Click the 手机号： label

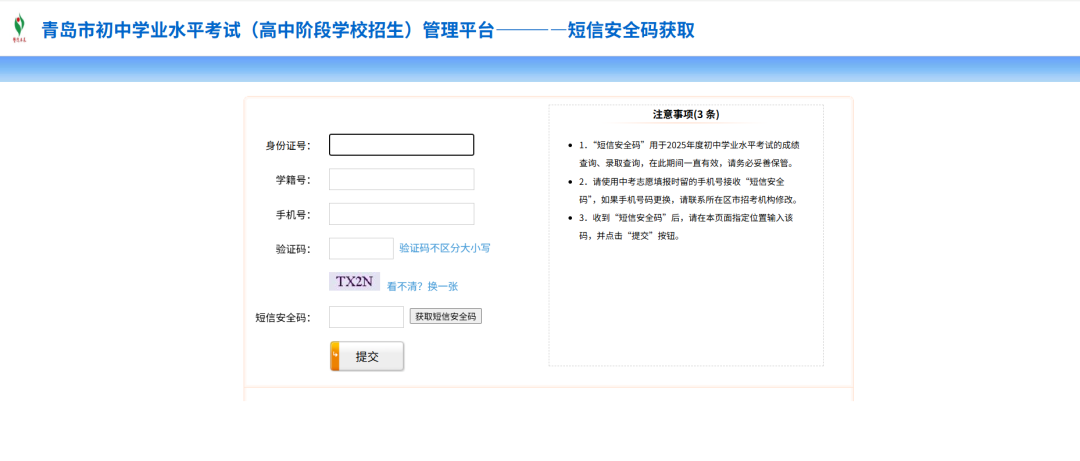coord(293,214)
